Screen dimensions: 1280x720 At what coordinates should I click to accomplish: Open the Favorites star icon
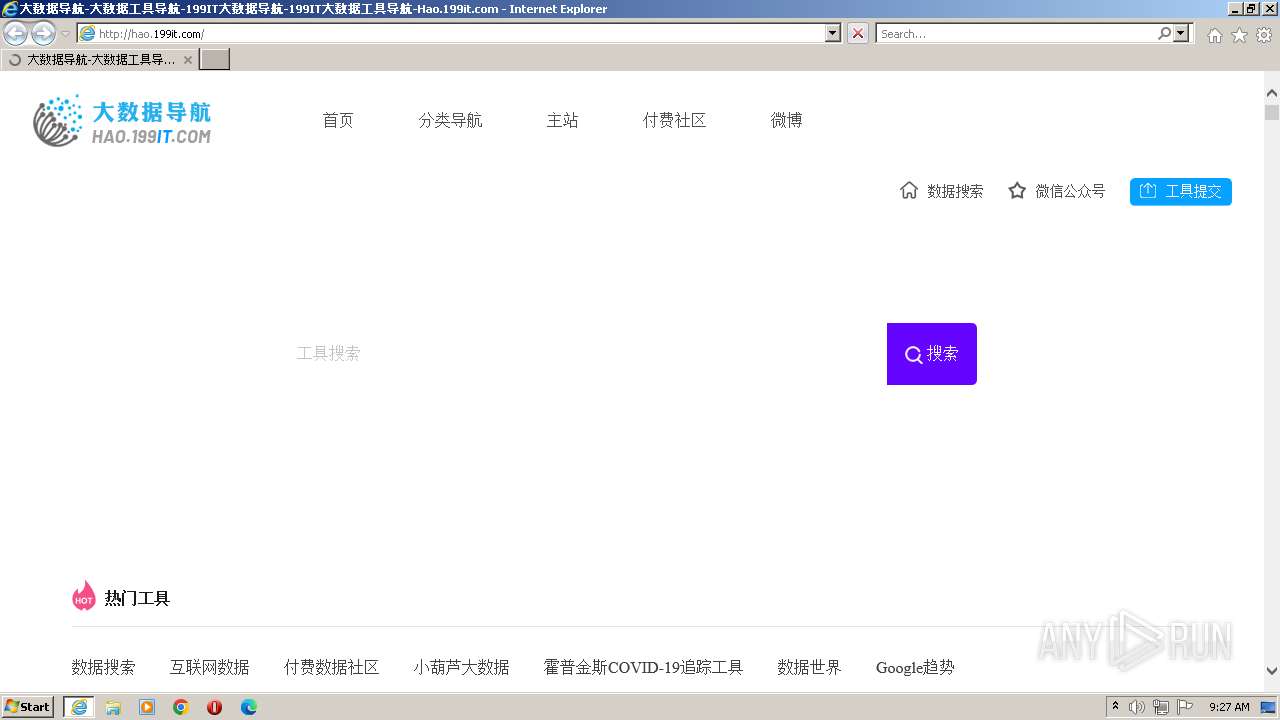(x=1239, y=35)
